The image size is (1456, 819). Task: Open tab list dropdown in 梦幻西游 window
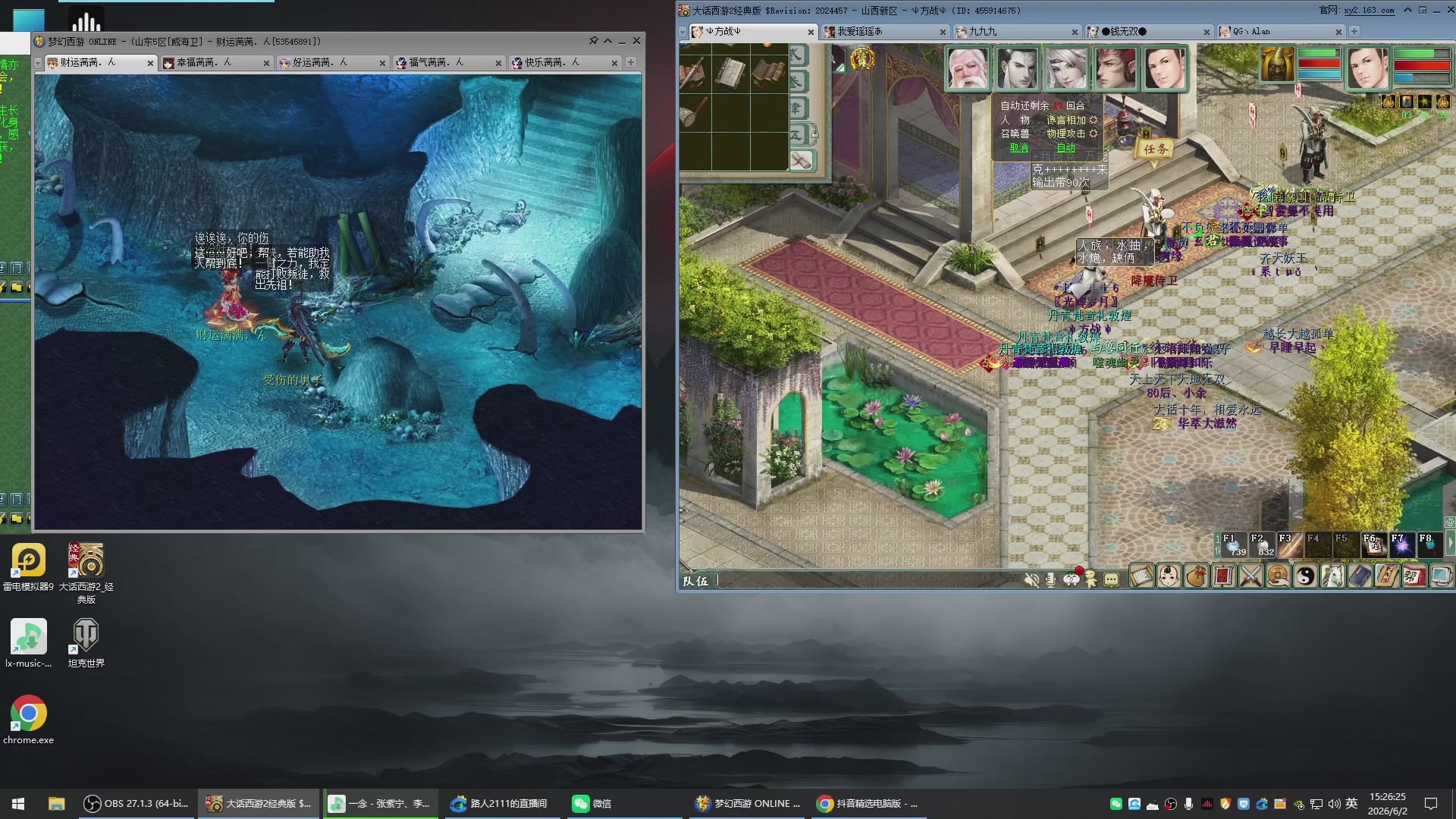[x=38, y=63]
